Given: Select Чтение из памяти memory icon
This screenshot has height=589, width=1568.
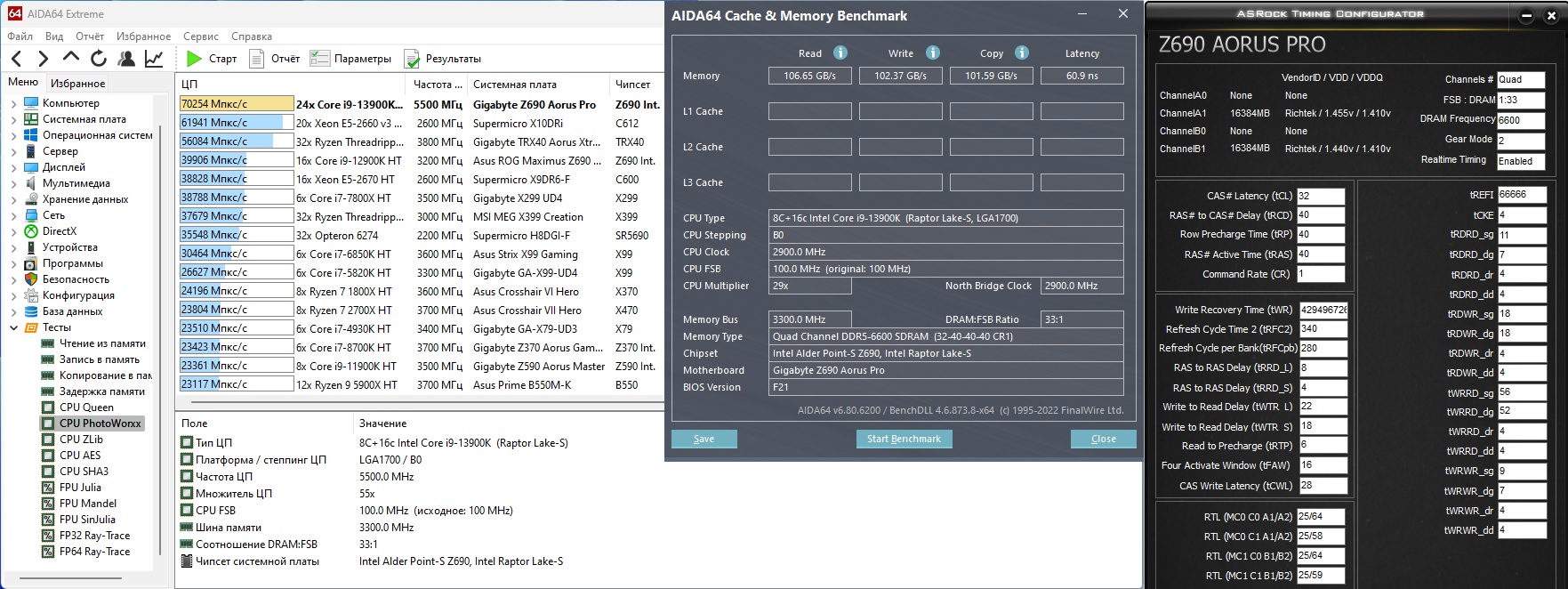Looking at the screenshot, I should 48,343.
